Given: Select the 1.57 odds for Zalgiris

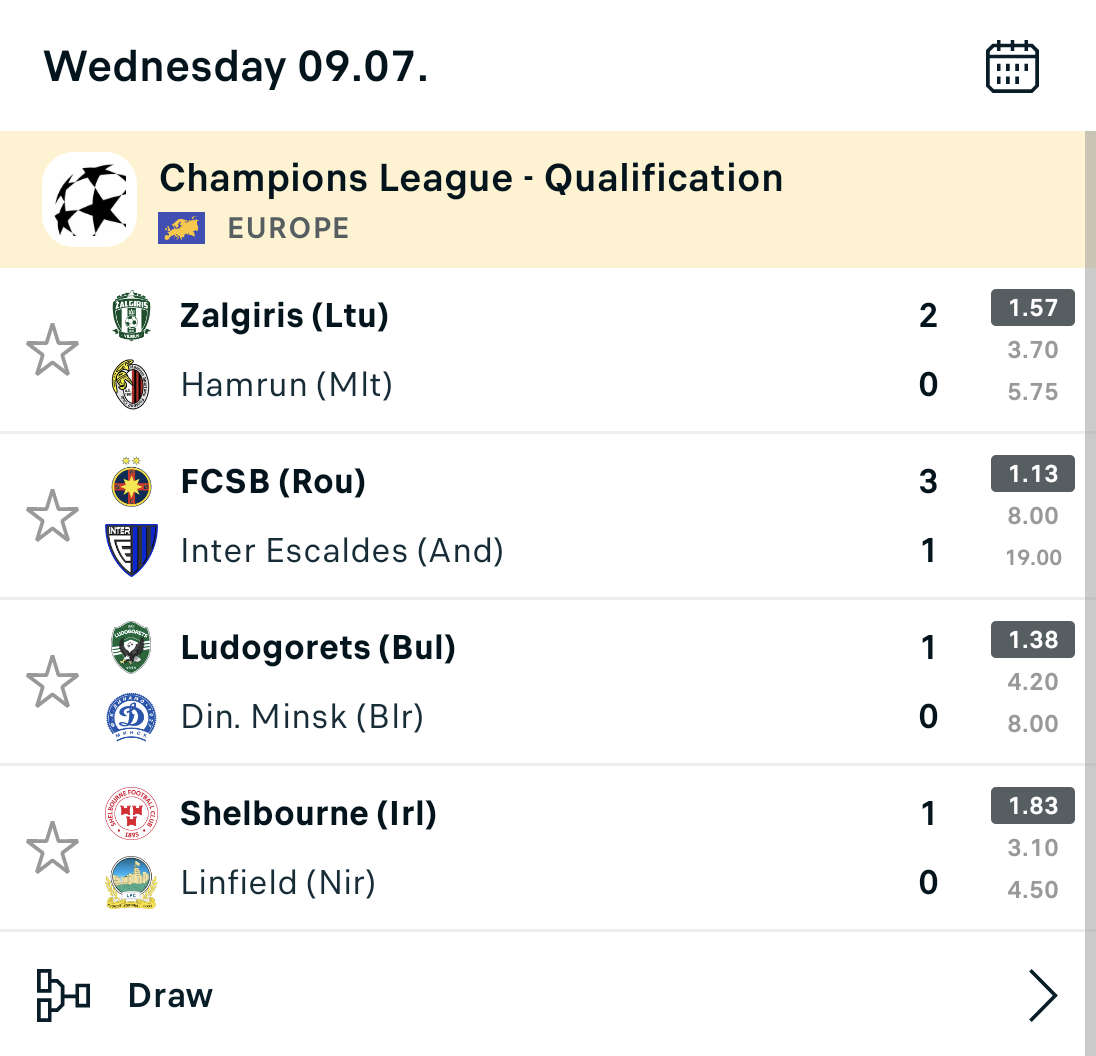Looking at the screenshot, I should [x=1032, y=308].
